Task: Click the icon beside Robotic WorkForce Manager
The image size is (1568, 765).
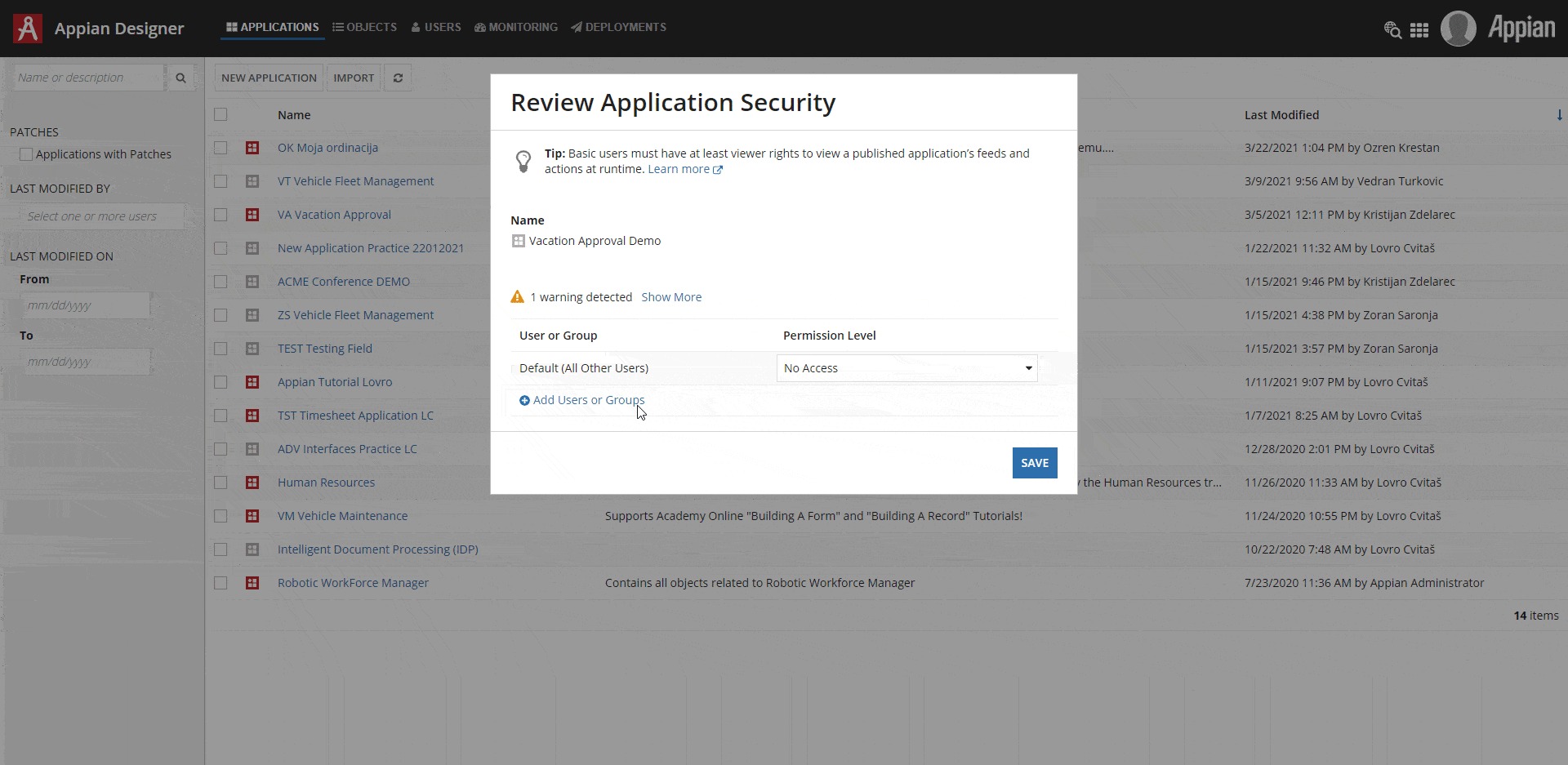Action: pos(252,583)
